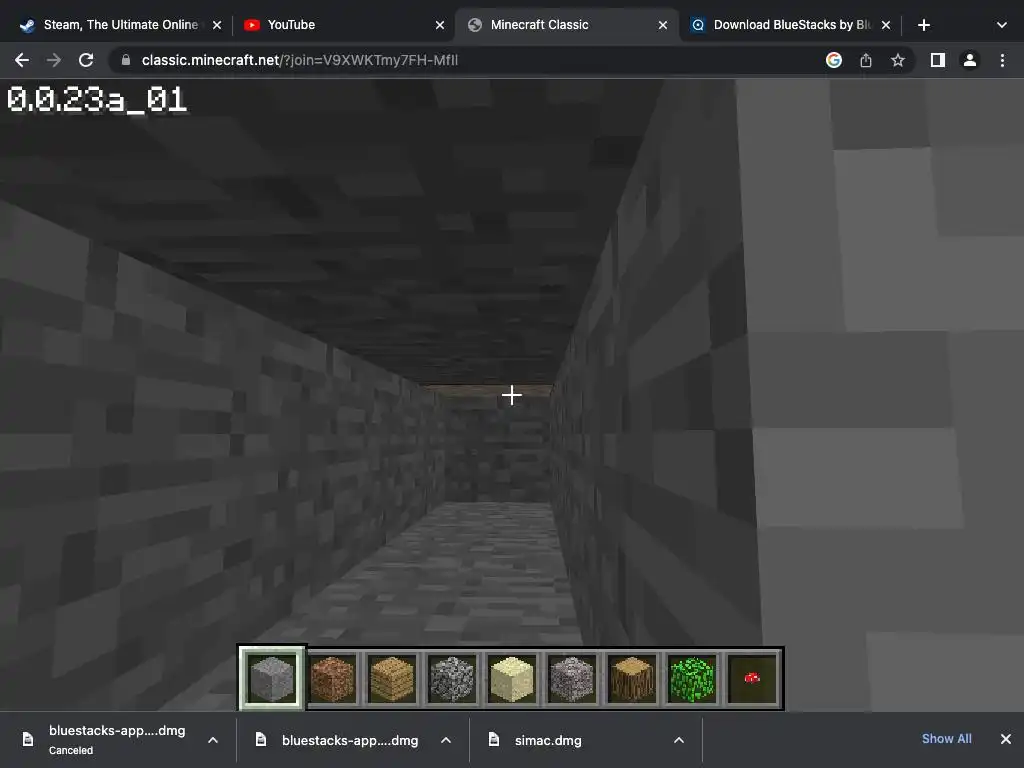The image size is (1024, 768).
Task: Select the red mushroom in hotbar
Action: 752,679
